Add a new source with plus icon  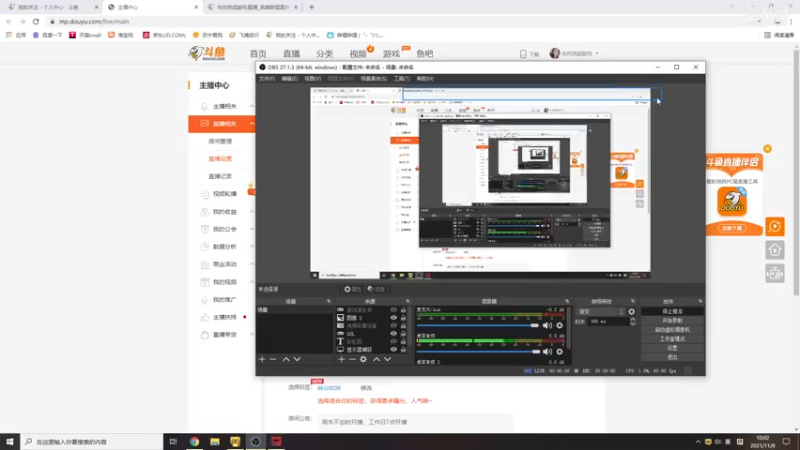click(341, 359)
